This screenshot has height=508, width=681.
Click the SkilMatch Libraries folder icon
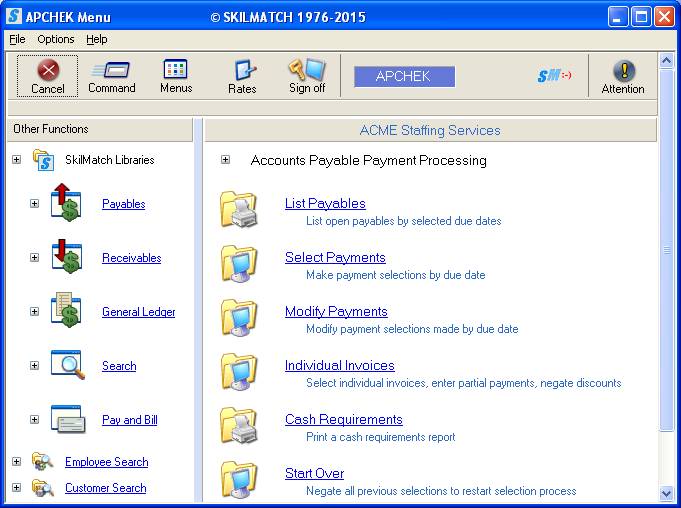pos(43,160)
